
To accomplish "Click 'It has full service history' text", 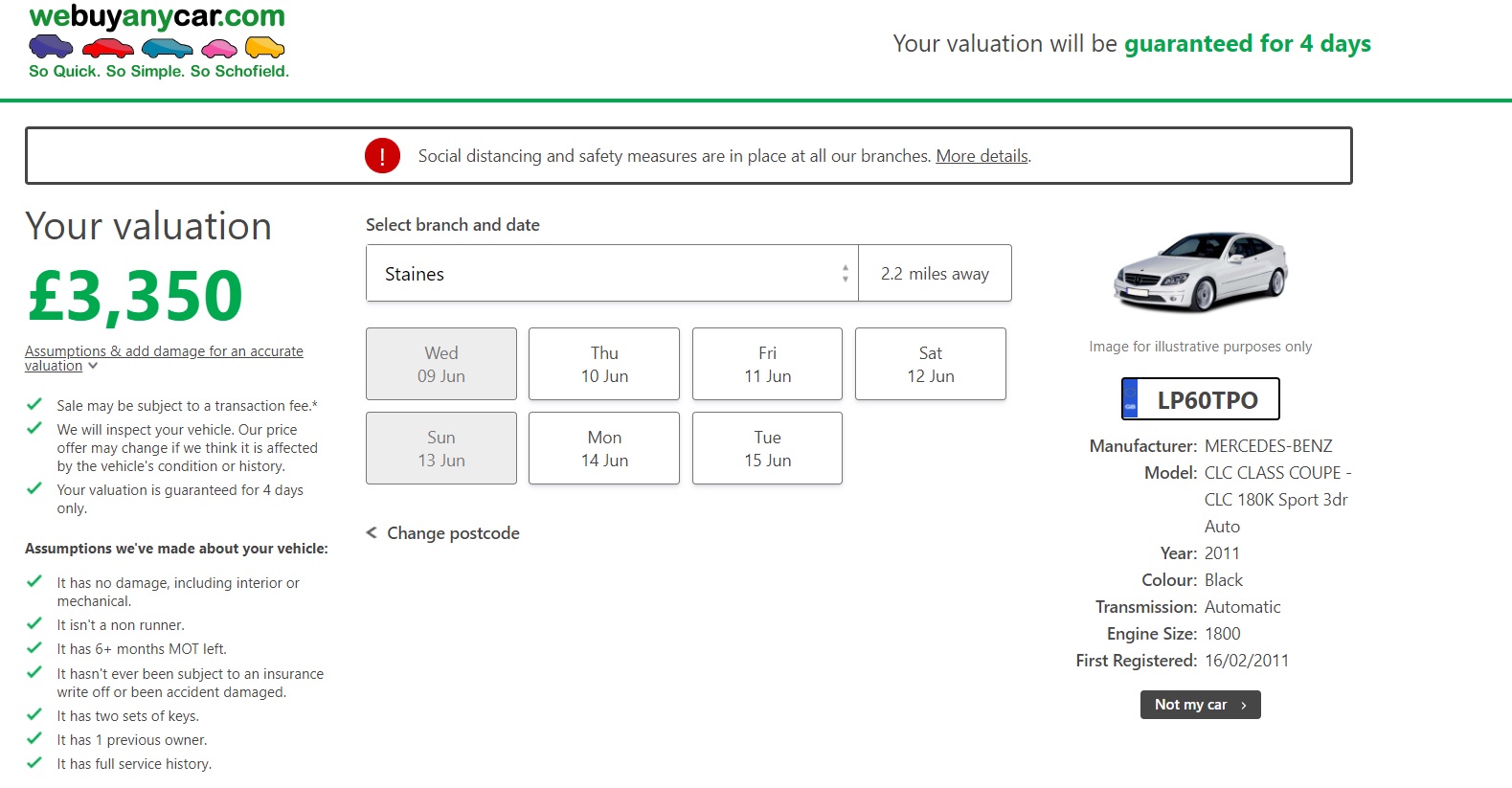I will coord(134,764).
